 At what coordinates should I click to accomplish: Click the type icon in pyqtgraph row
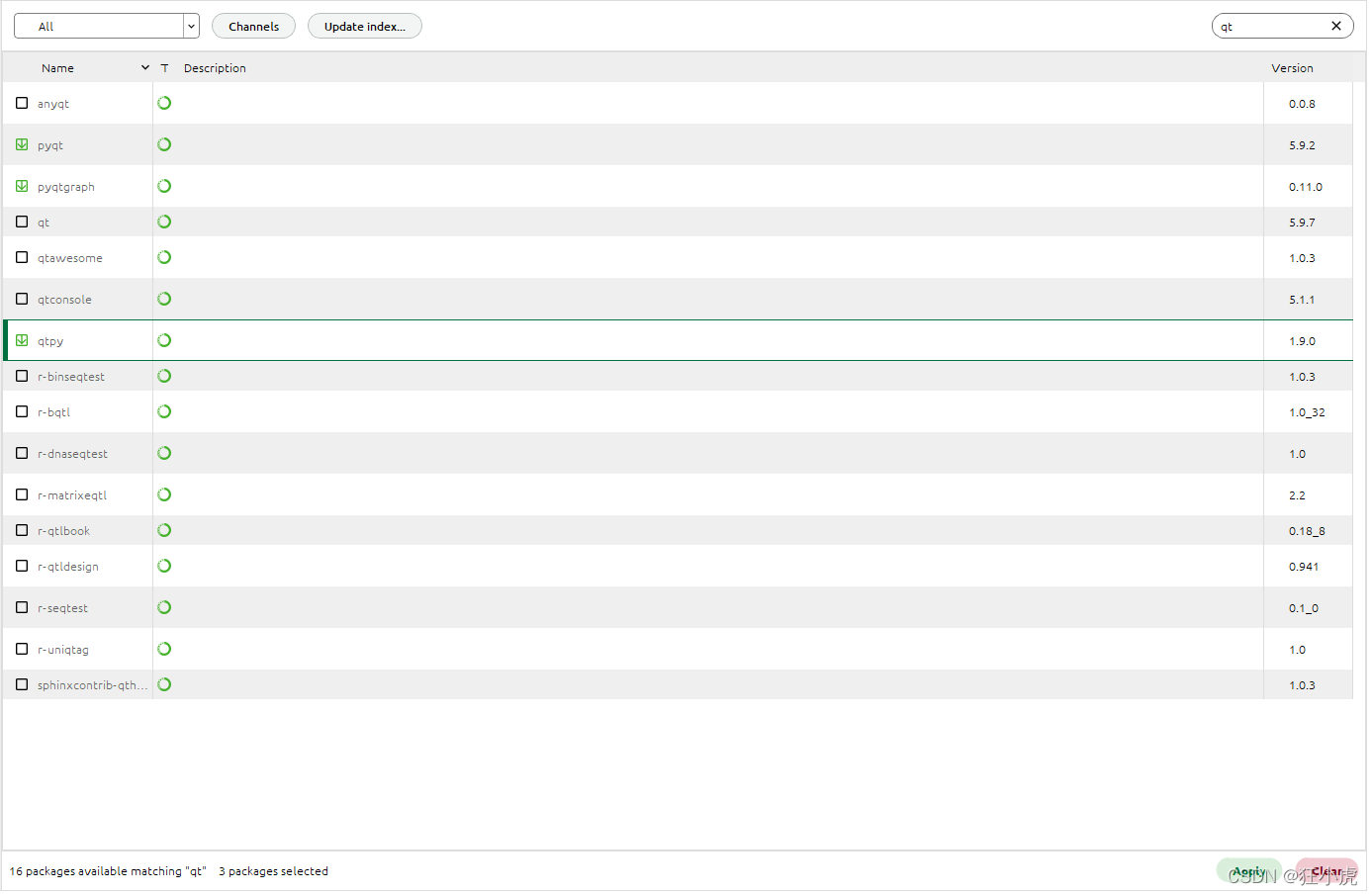point(164,186)
